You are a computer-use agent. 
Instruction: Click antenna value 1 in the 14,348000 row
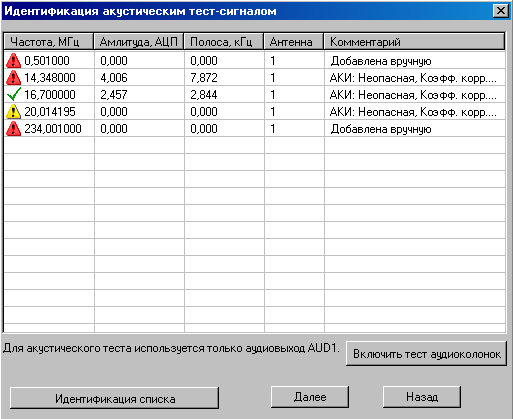[273, 78]
